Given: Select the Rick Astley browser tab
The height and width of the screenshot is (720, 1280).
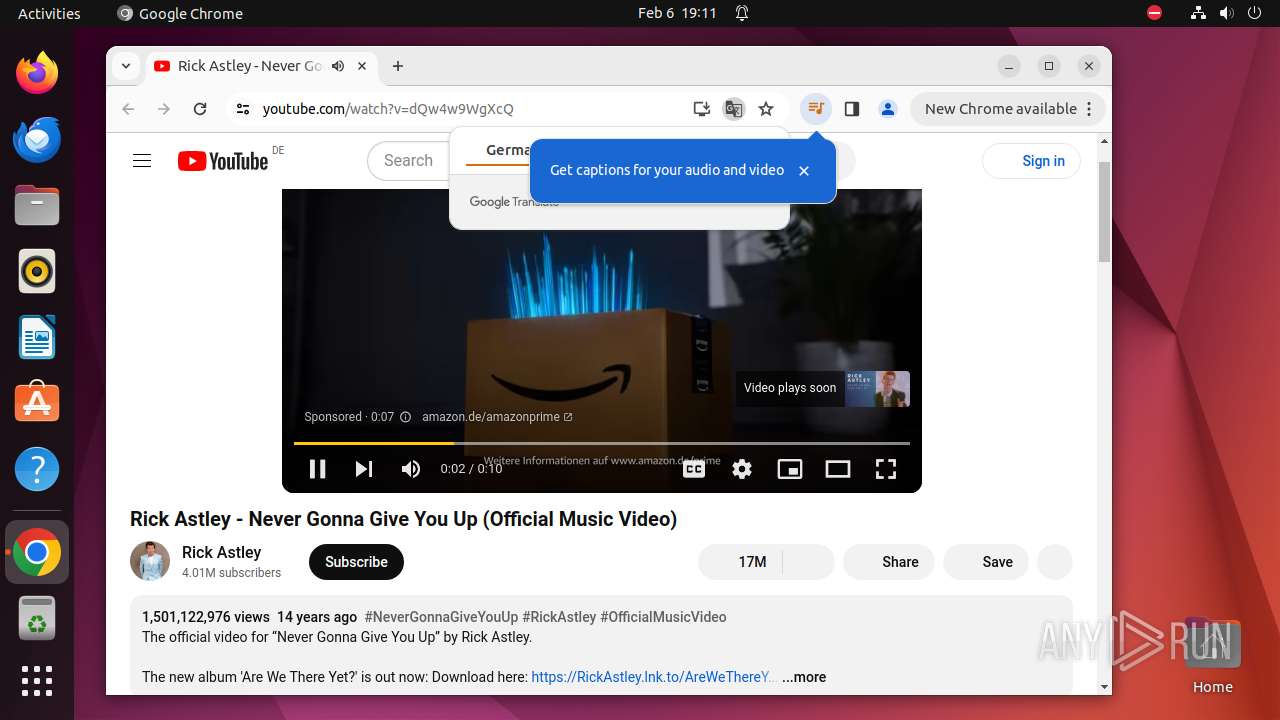Looking at the screenshot, I should (x=262, y=66).
